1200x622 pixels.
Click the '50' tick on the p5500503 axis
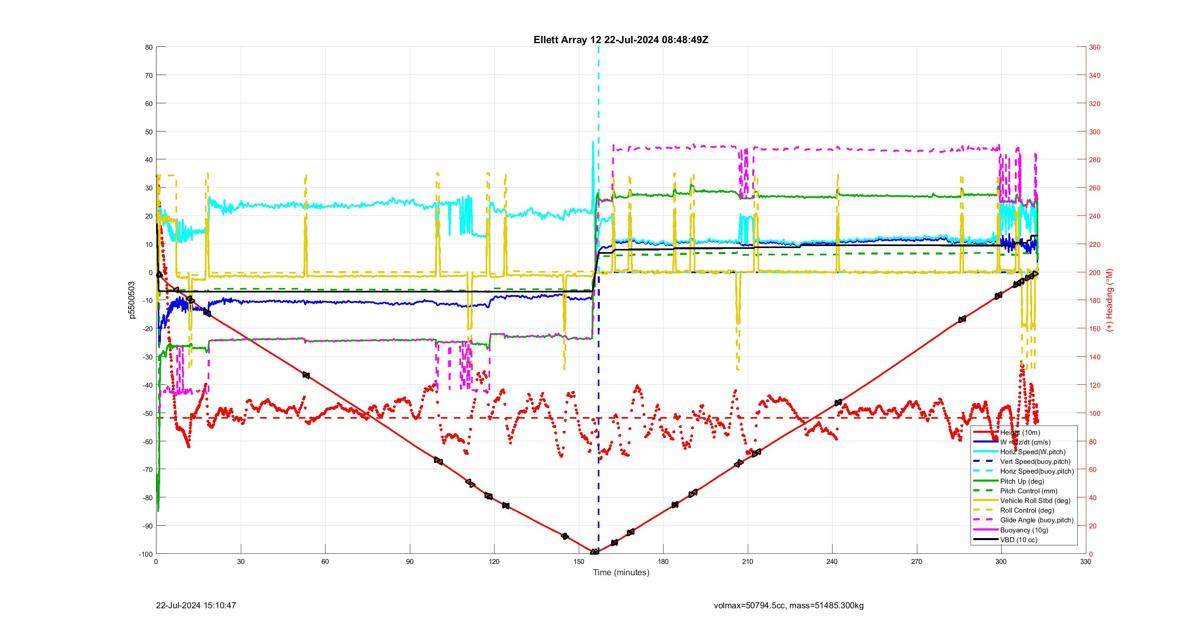click(148, 132)
